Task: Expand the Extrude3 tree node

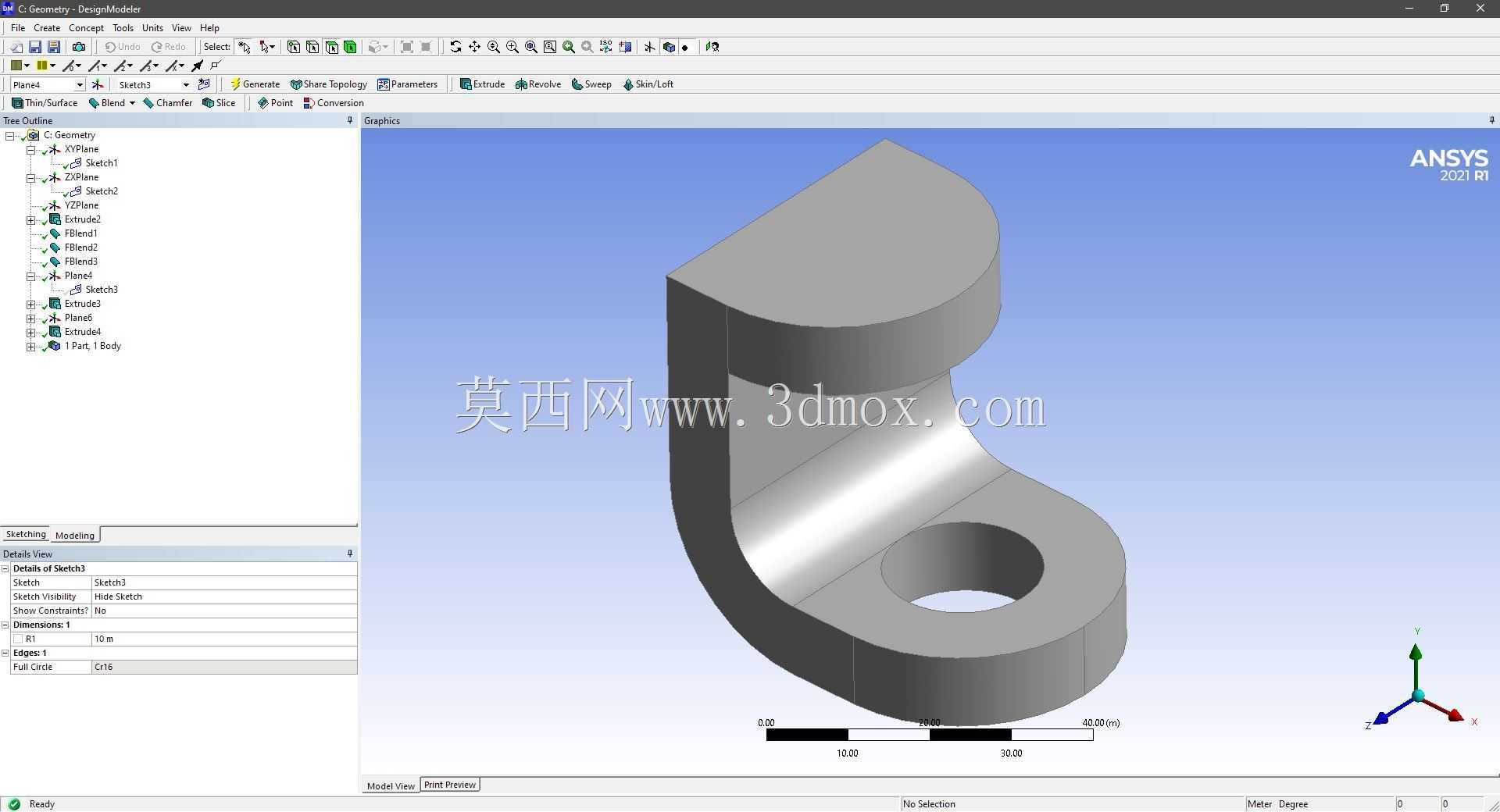Action: (30, 304)
